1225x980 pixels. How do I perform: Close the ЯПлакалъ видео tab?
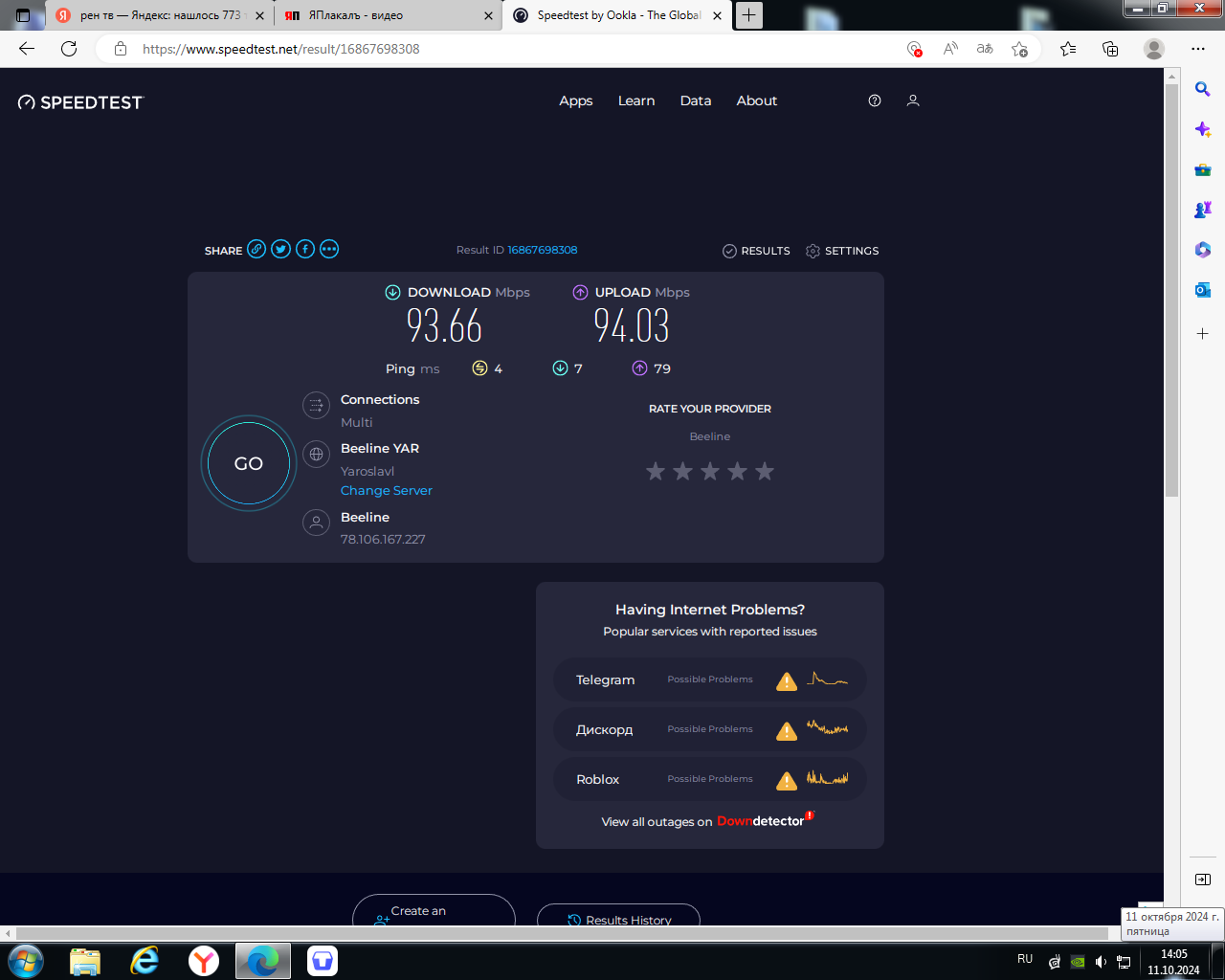point(488,15)
